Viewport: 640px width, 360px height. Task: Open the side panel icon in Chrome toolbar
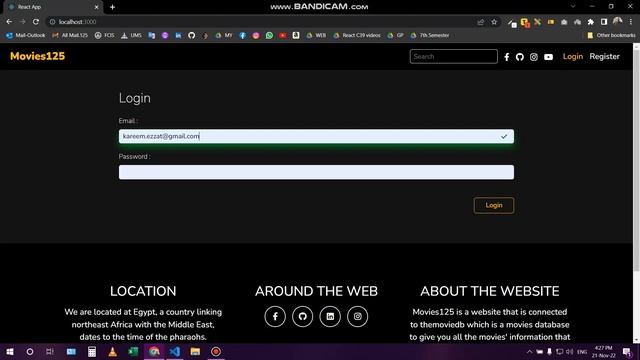604,22
